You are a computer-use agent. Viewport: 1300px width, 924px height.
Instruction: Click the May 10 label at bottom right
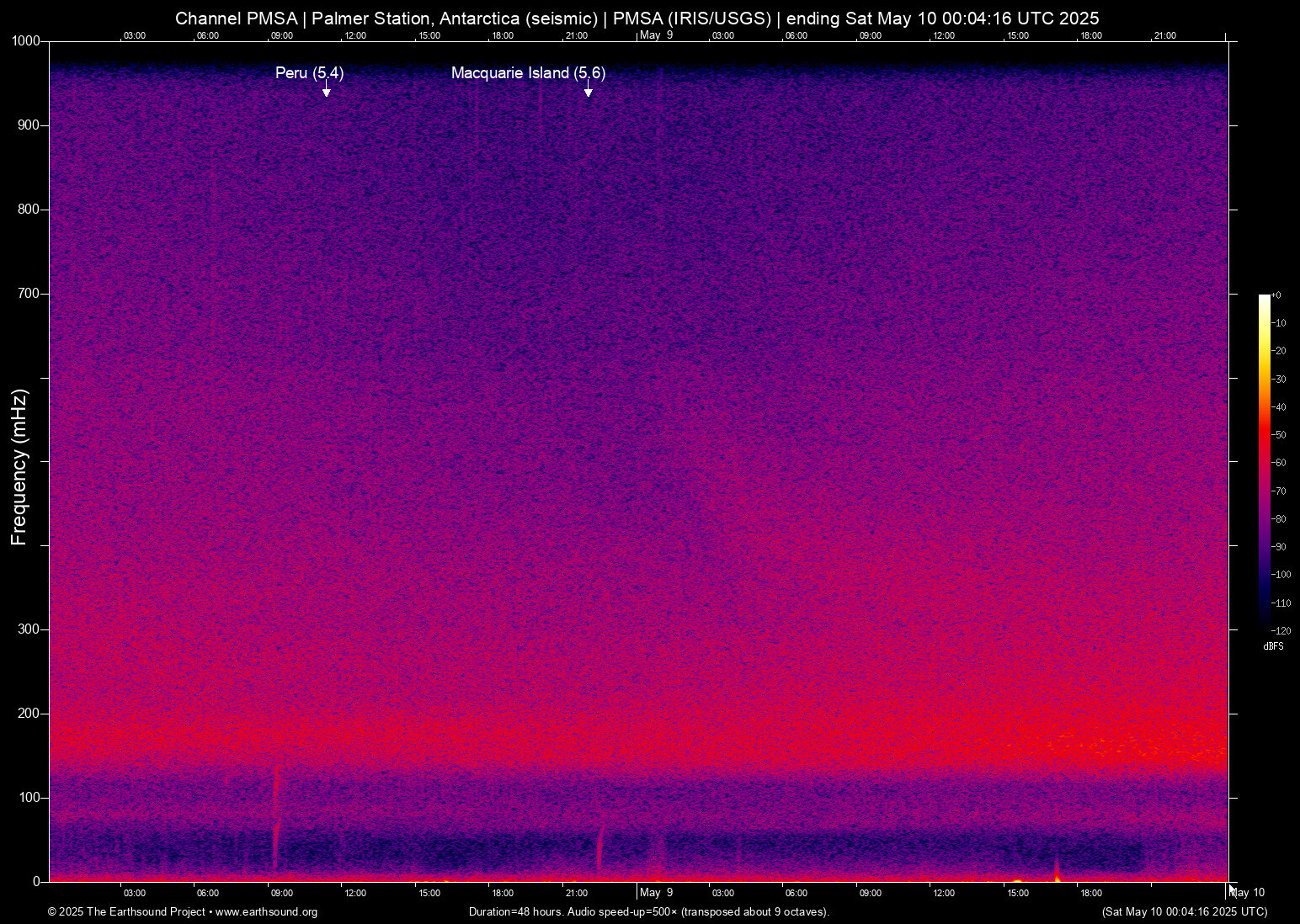click(1248, 893)
